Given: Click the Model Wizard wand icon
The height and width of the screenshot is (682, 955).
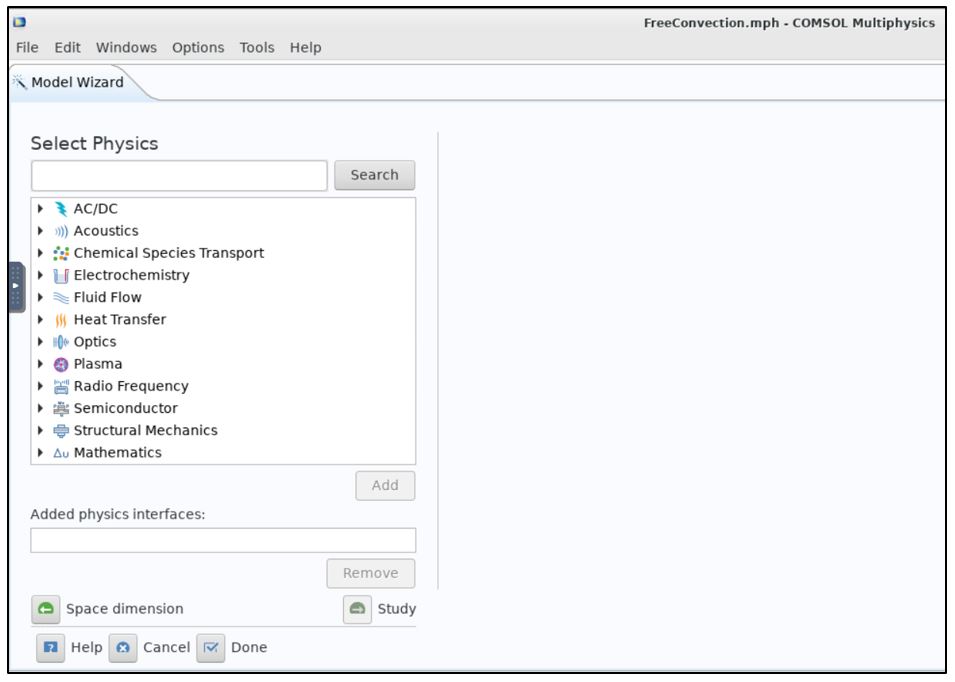Looking at the screenshot, I should pyautogui.click(x=19, y=82).
